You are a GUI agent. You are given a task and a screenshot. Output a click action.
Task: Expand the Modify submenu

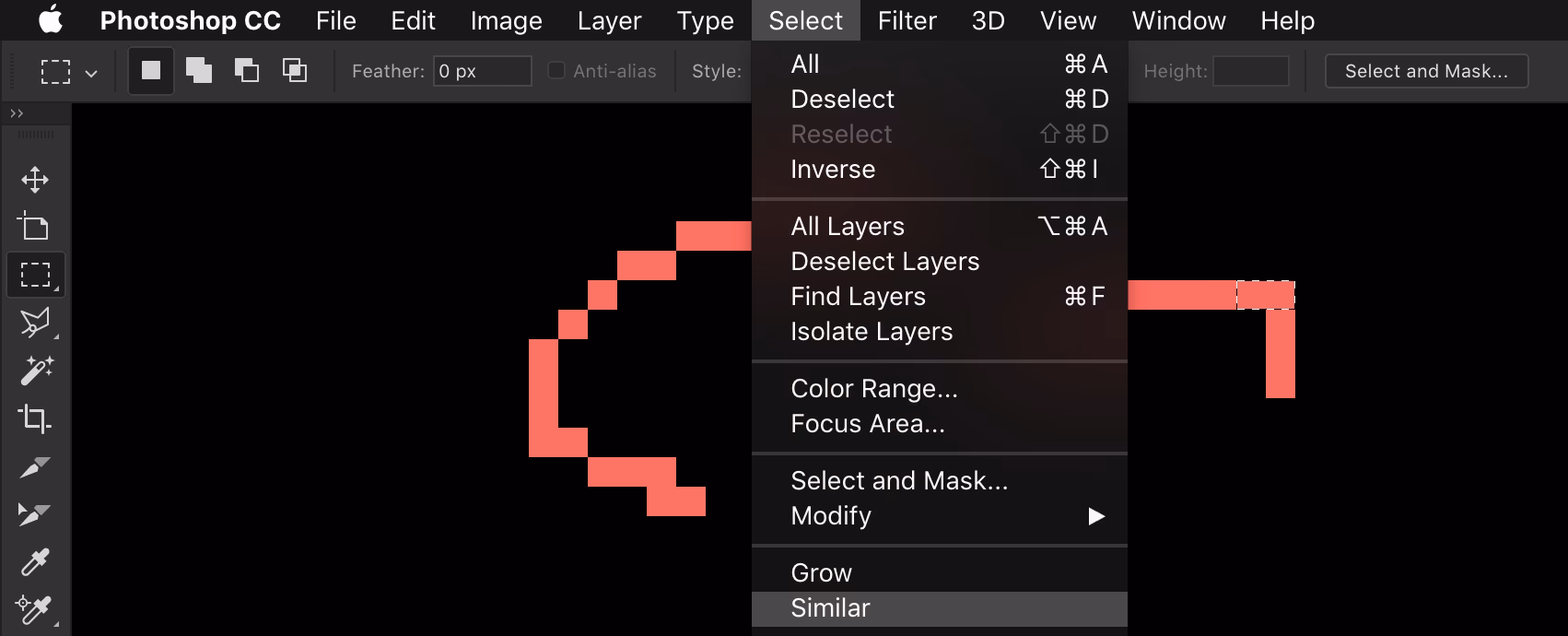click(940, 515)
